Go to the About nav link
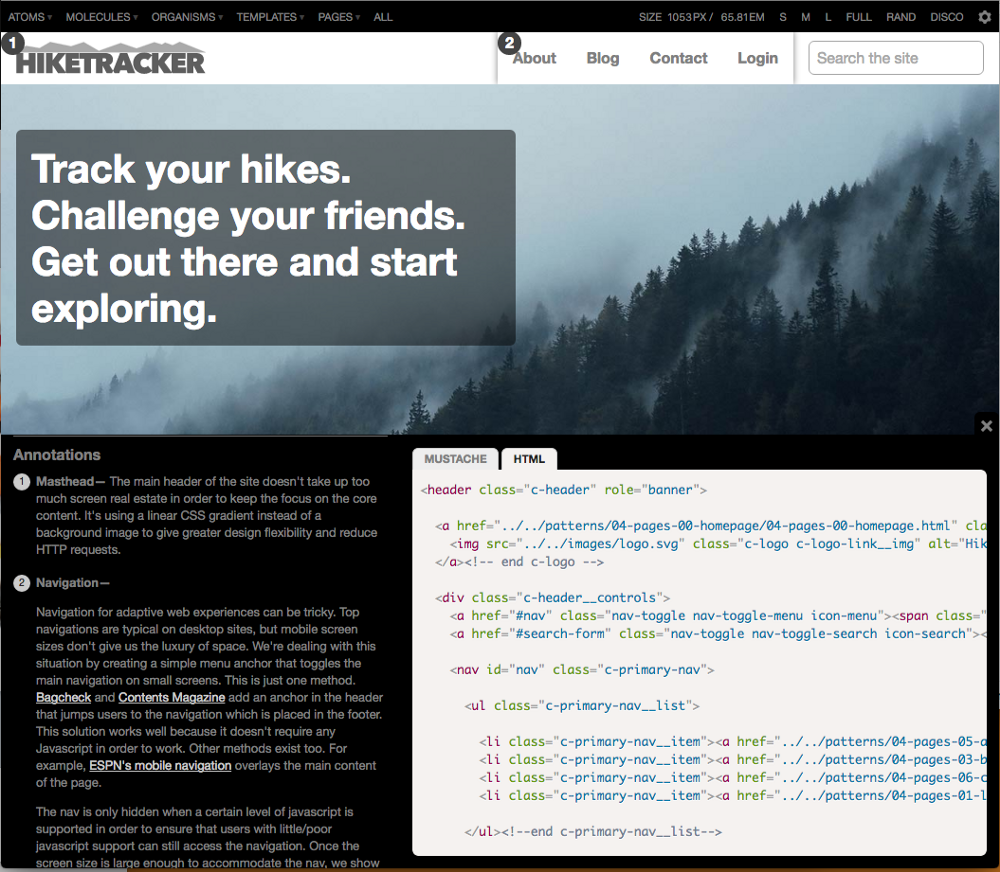1000x872 pixels. [534, 58]
